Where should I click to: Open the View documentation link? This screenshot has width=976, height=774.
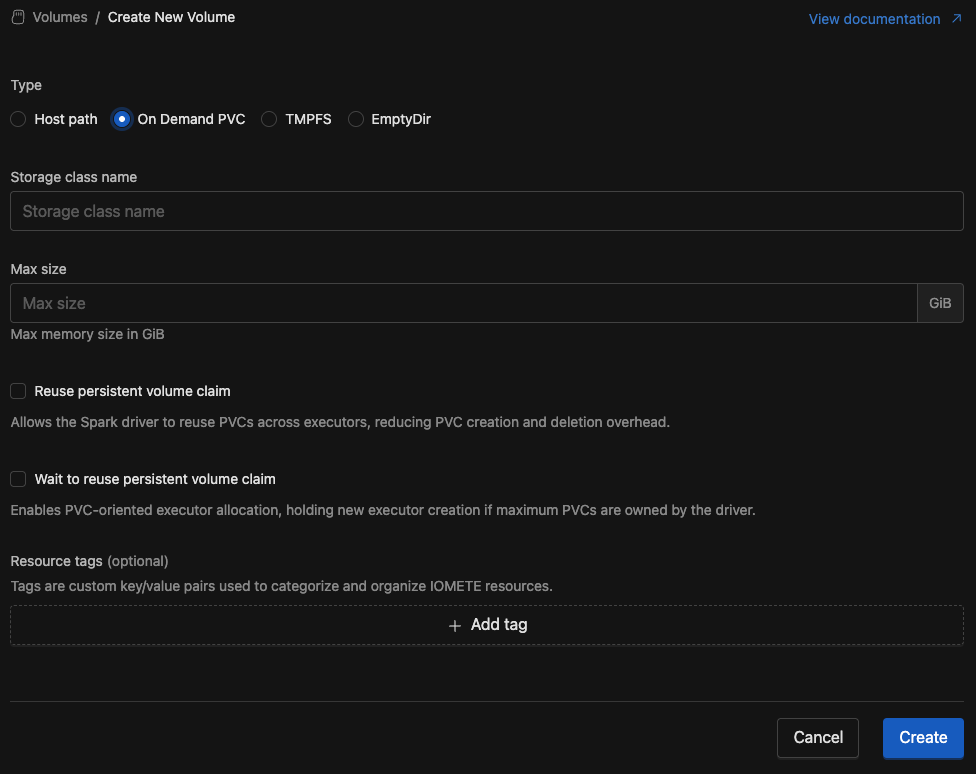874,19
